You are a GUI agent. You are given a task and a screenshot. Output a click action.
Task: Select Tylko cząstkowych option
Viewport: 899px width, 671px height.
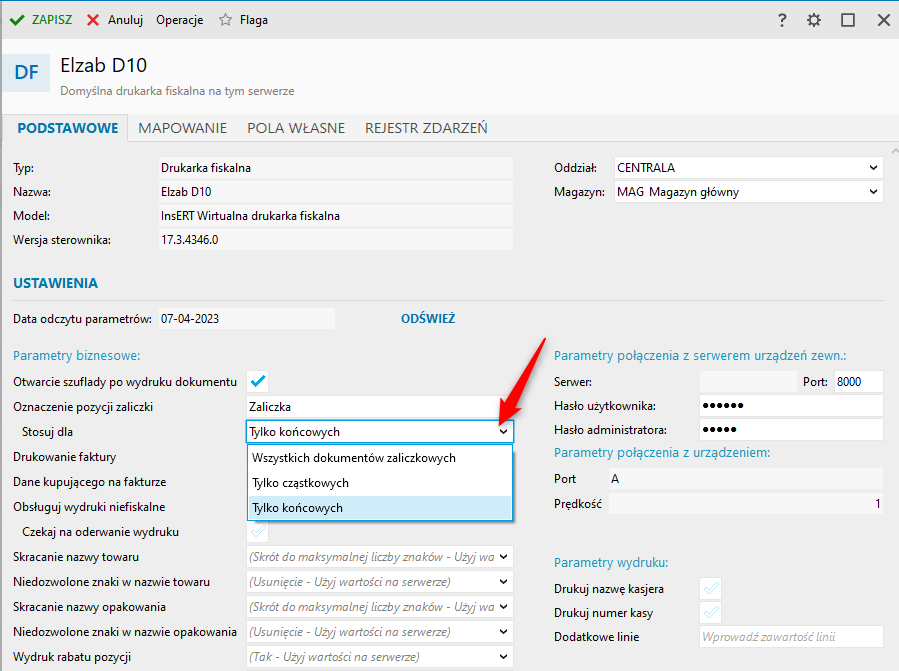(380, 483)
